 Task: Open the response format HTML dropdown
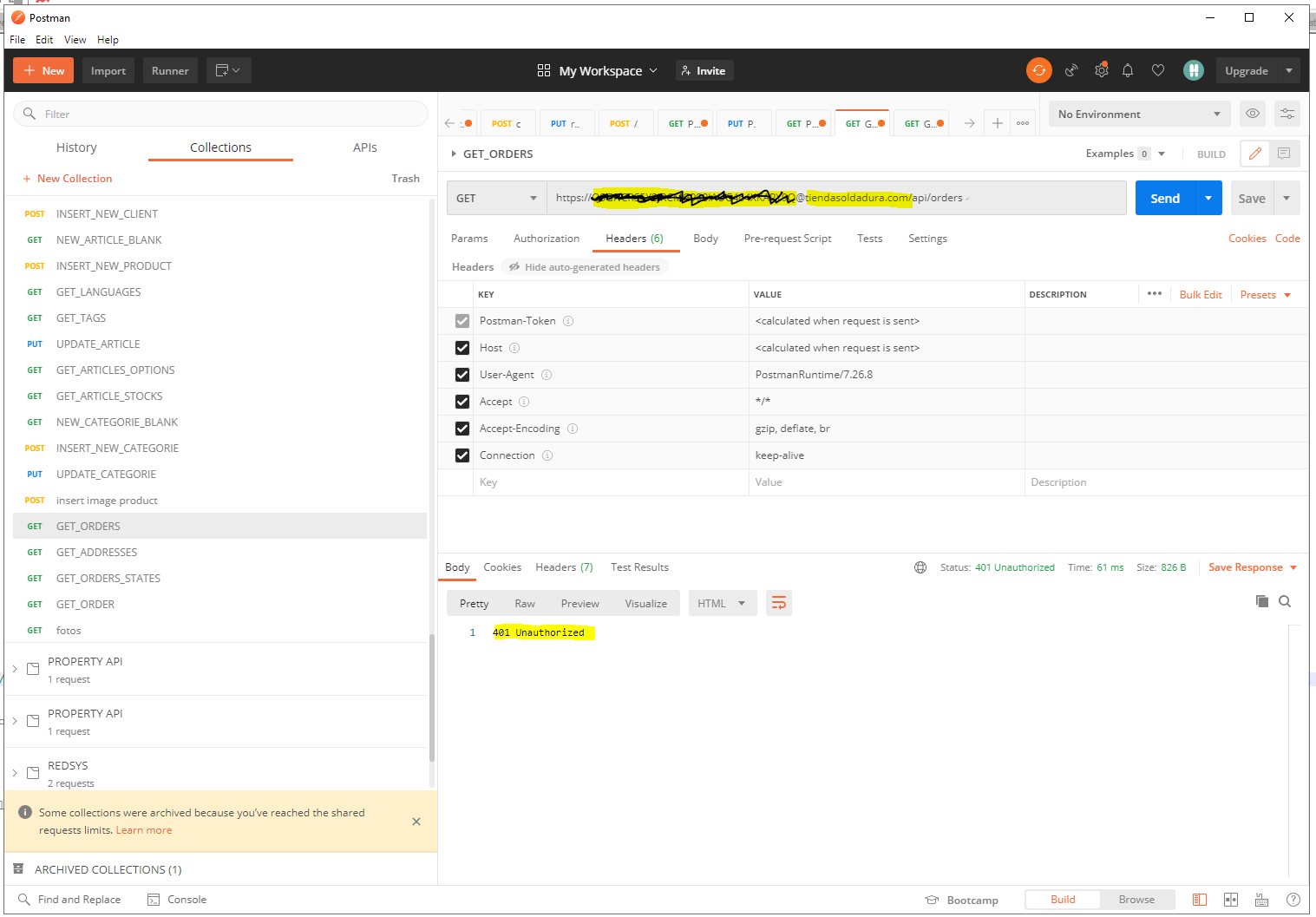point(723,603)
